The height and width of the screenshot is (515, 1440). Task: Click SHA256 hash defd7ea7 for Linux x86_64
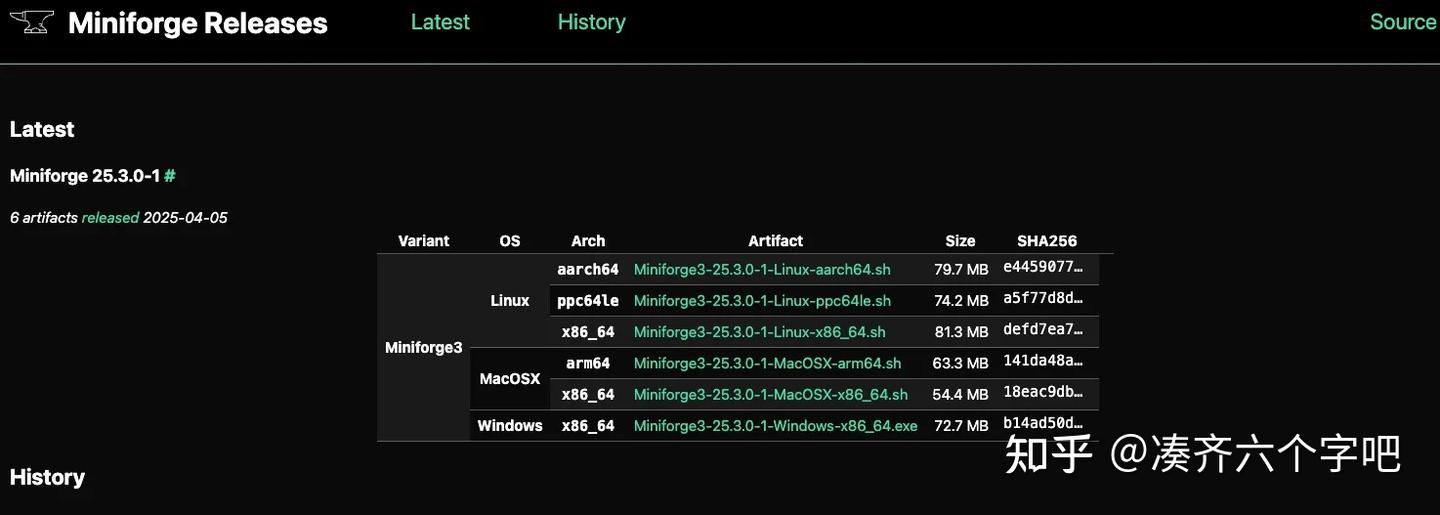click(1043, 330)
